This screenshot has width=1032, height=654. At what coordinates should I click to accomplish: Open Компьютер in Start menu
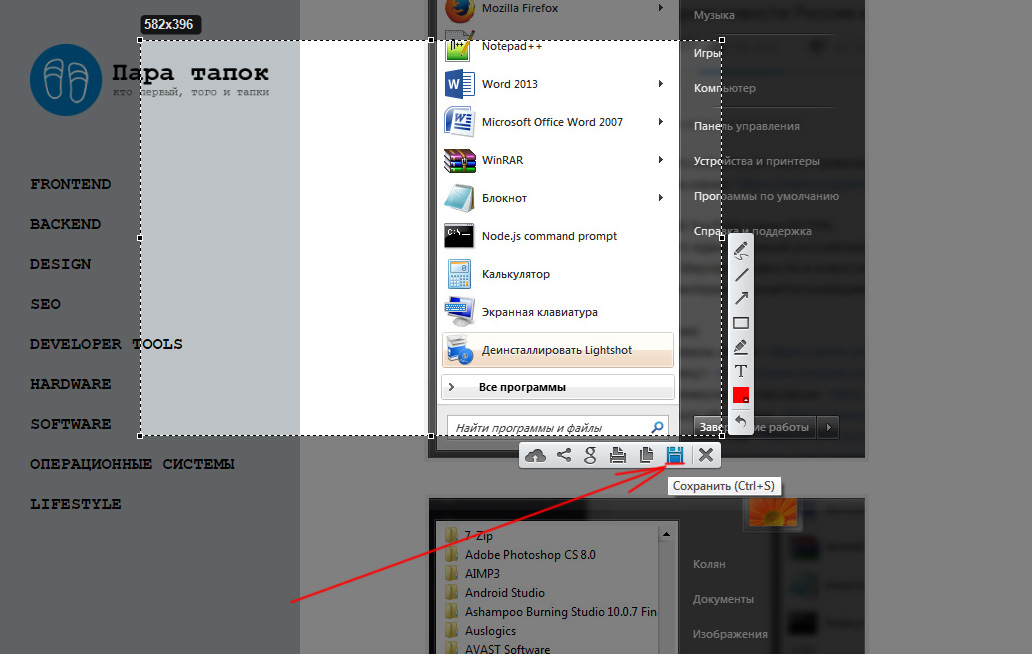(725, 88)
